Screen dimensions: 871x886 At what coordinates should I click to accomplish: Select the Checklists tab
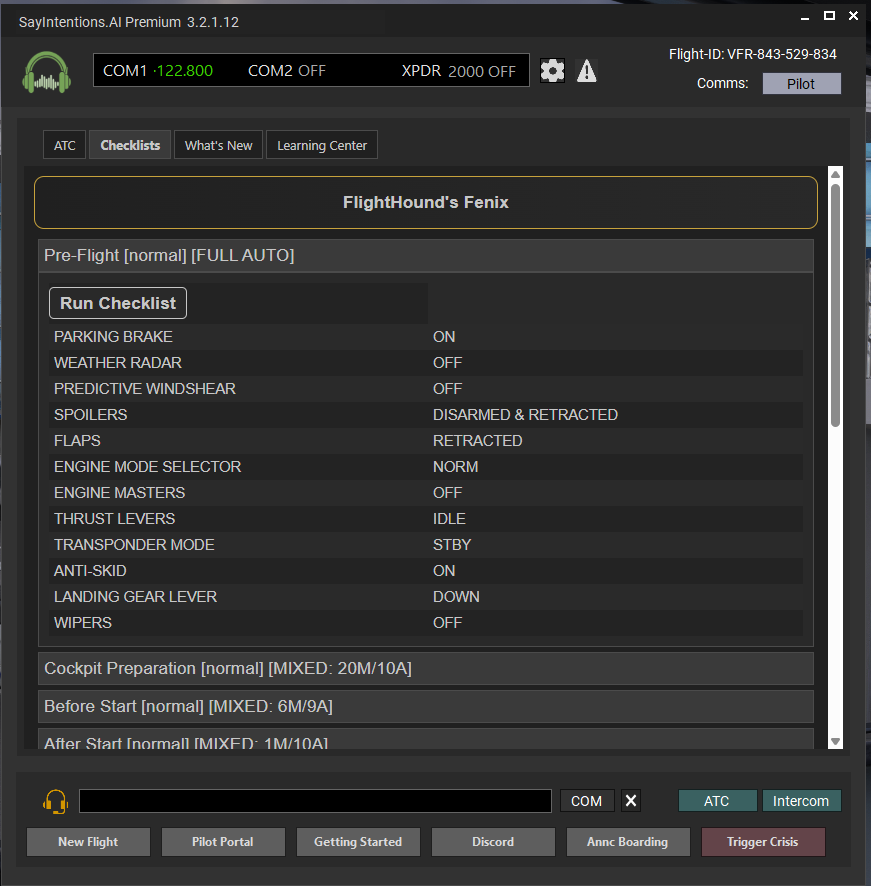pos(130,145)
